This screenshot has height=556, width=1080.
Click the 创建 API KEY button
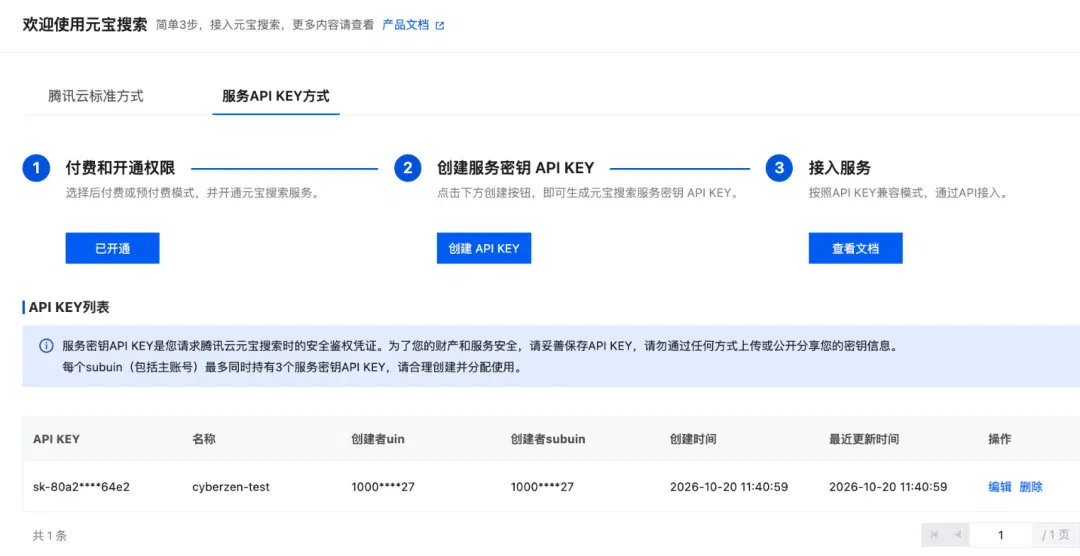coord(484,248)
